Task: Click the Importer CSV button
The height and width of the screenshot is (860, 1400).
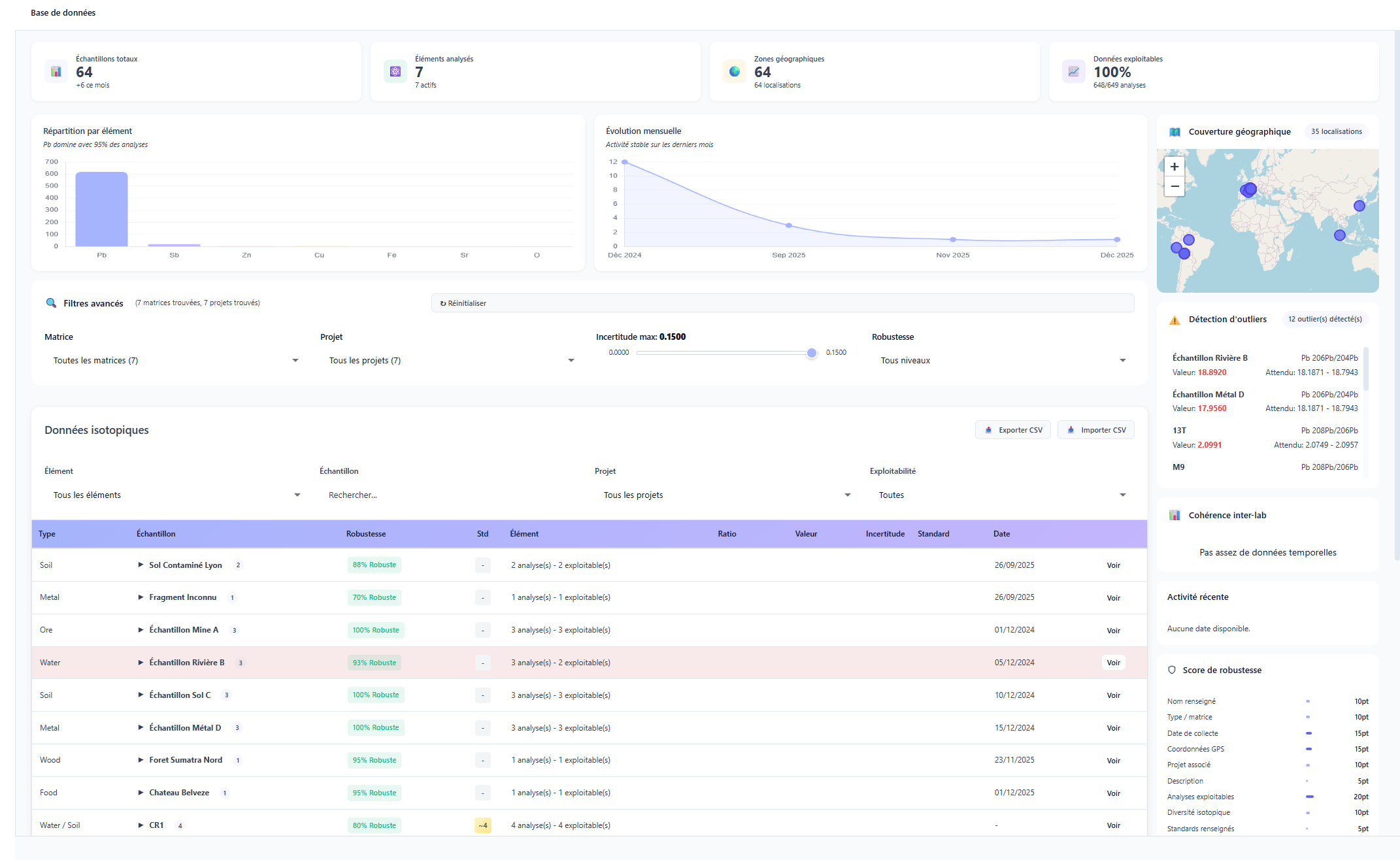Action: point(1096,430)
